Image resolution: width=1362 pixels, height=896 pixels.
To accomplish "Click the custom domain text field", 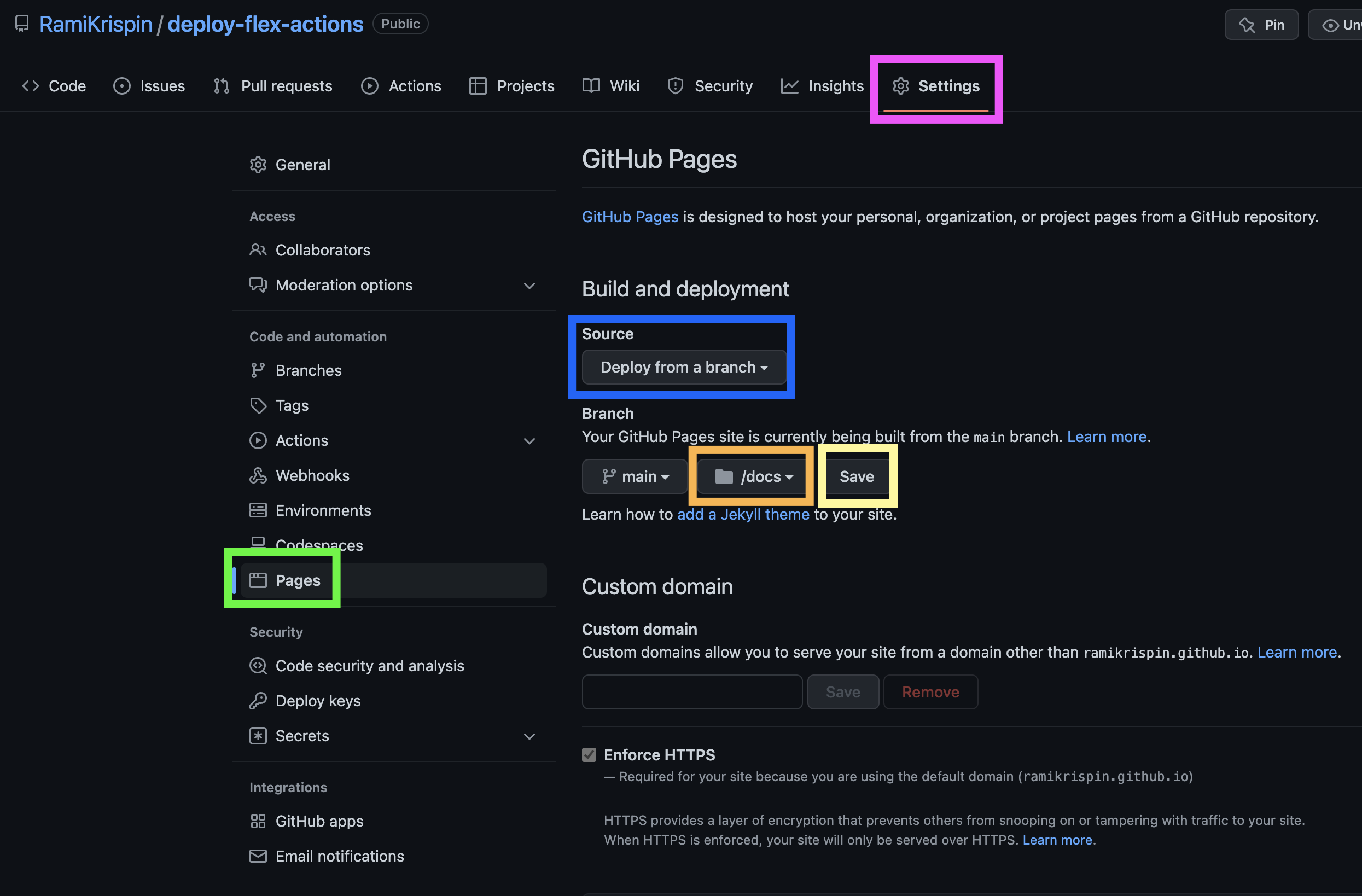I will [x=692, y=692].
